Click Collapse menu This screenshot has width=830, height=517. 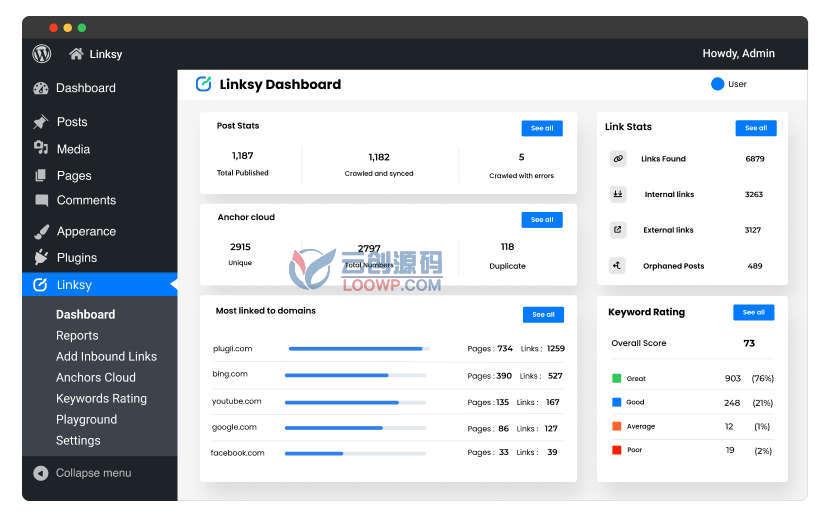click(x=94, y=473)
